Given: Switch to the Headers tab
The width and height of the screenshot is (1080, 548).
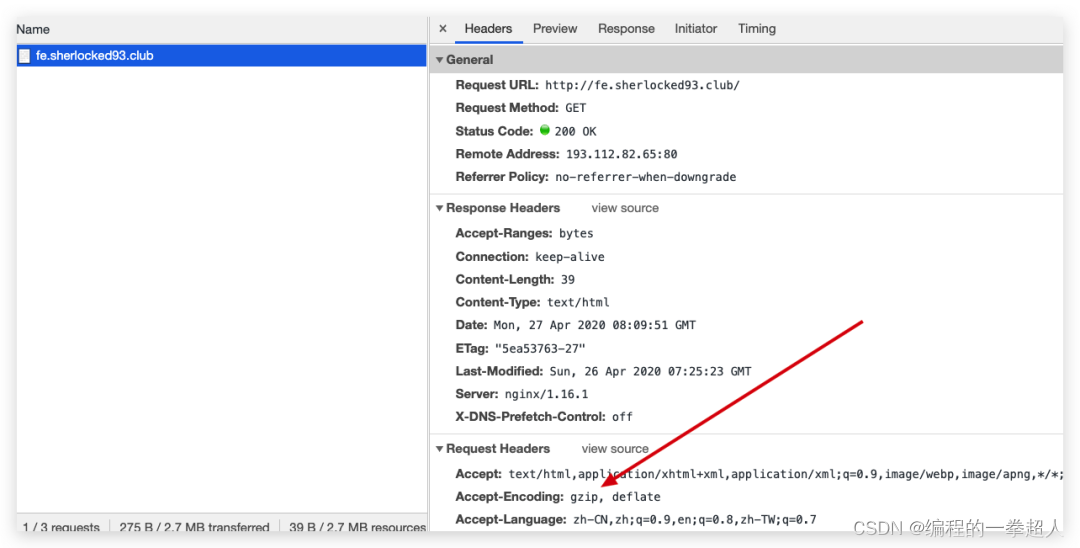Looking at the screenshot, I should coord(488,29).
